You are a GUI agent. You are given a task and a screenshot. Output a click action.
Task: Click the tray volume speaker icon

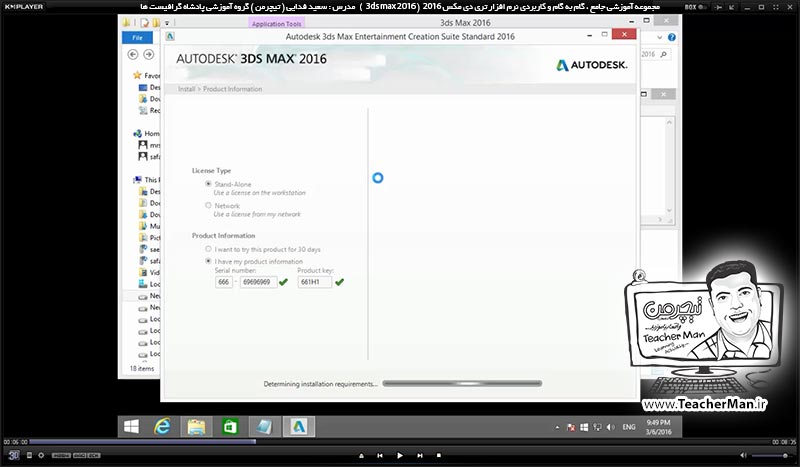pos(611,427)
